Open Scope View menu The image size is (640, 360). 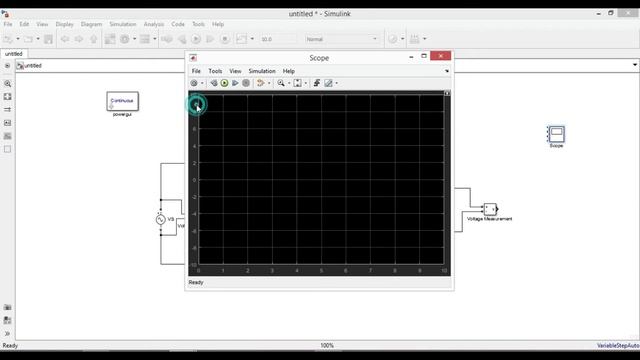pyautogui.click(x=235, y=71)
